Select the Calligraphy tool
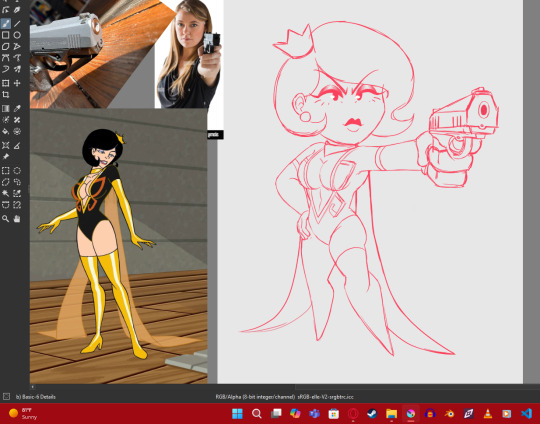The width and height of the screenshot is (540, 424). [17, 10]
